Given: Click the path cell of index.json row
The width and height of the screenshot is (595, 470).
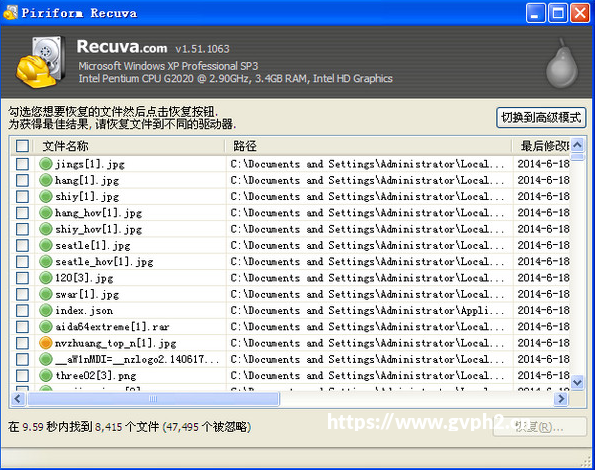Looking at the screenshot, I should click(x=368, y=311).
